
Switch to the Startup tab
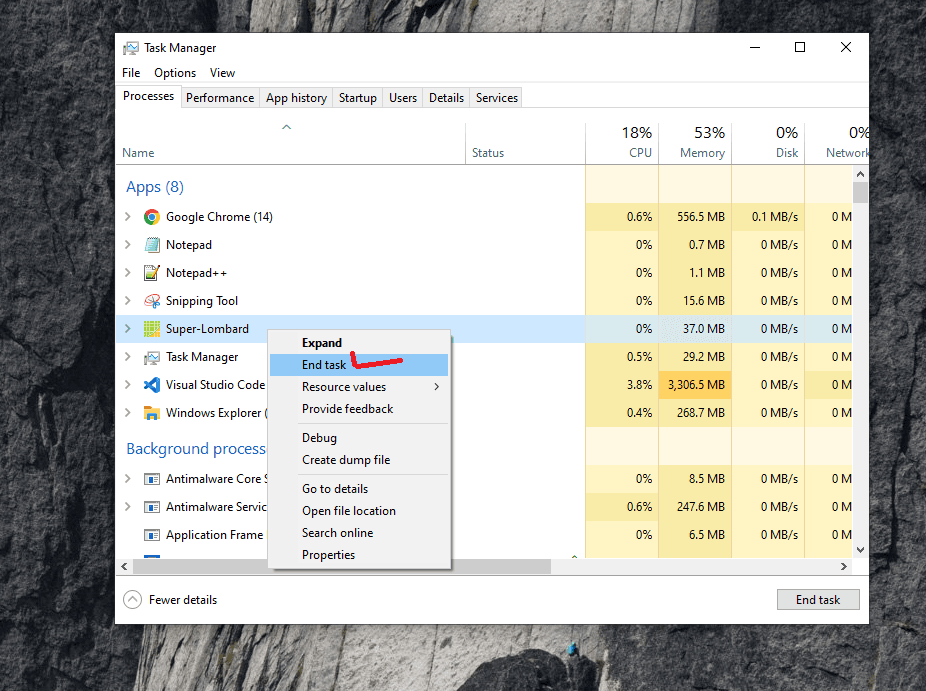click(x=358, y=98)
